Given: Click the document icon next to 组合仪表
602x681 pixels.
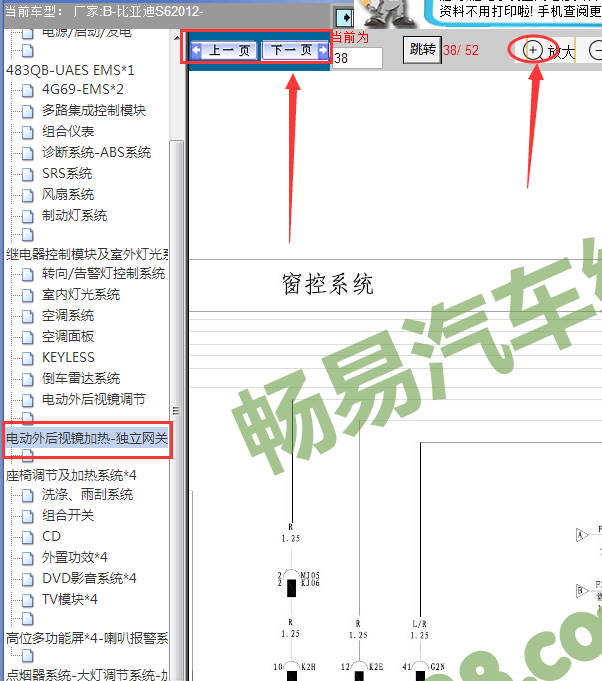Looking at the screenshot, I should pos(28,132).
